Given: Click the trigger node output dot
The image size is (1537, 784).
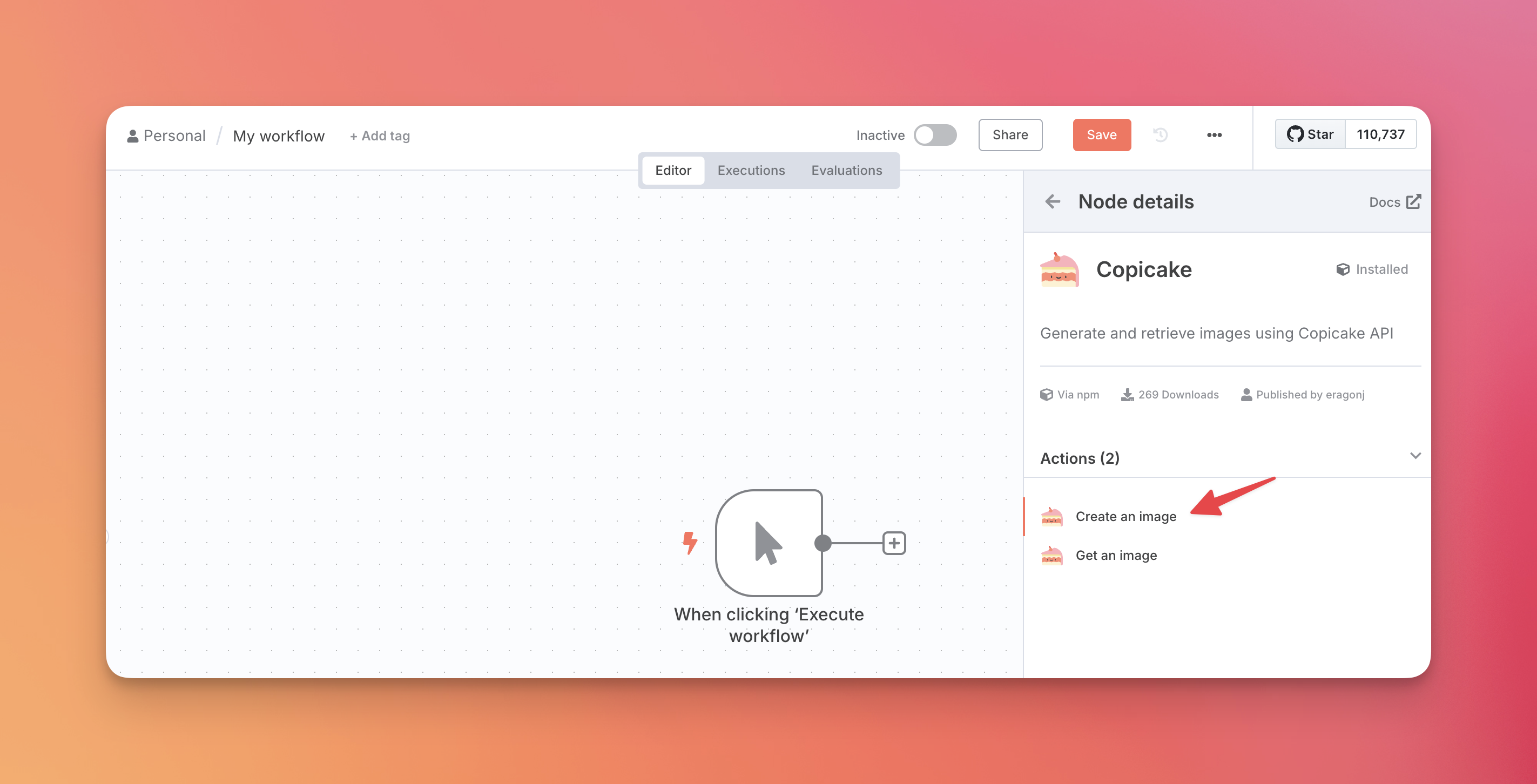Looking at the screenshot, I should [823, 543].
